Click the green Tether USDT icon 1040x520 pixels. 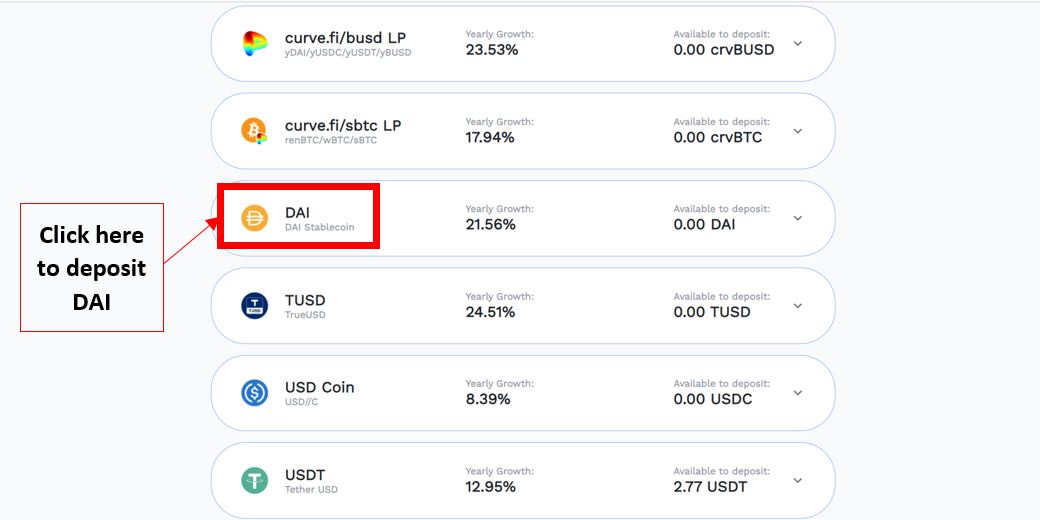click(254, 480)
